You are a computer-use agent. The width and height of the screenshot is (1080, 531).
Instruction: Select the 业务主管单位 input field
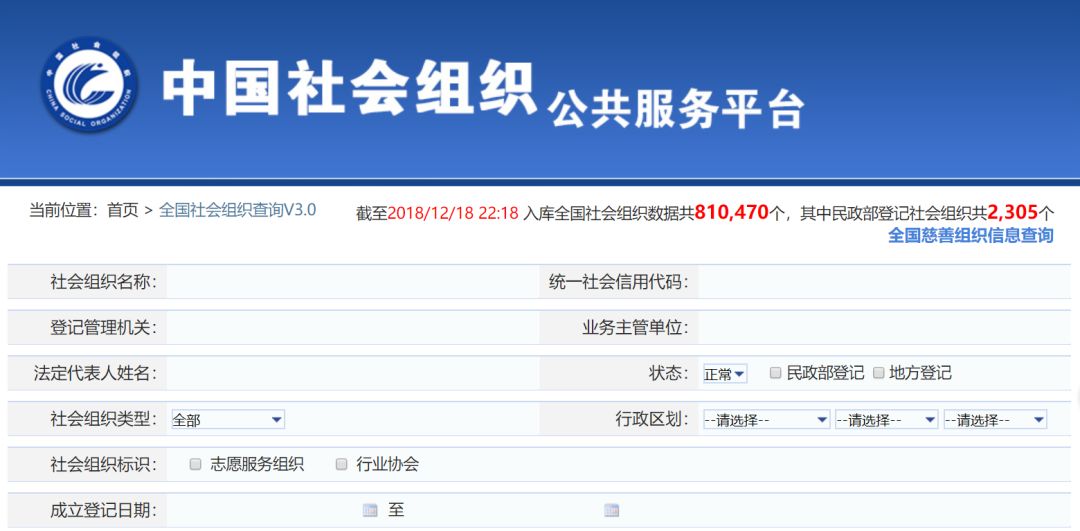[885, 327]
